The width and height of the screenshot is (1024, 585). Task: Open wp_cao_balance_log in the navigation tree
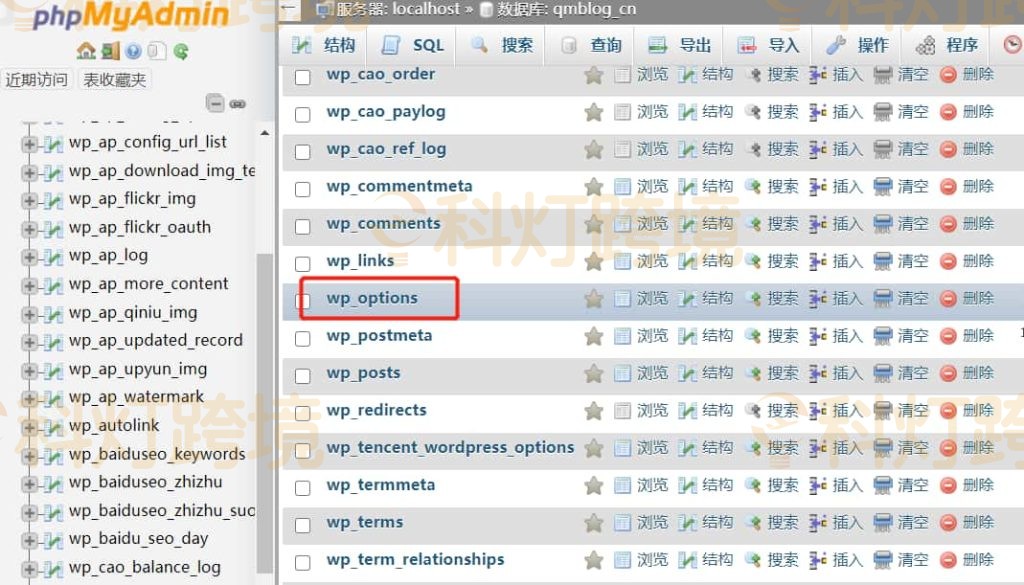(x=144, y=567)
